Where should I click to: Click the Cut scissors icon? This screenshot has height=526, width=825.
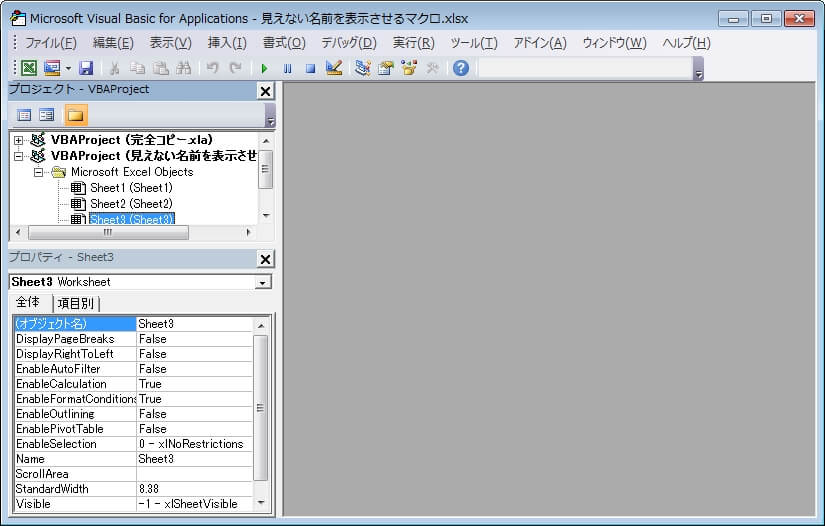(114, 68)
